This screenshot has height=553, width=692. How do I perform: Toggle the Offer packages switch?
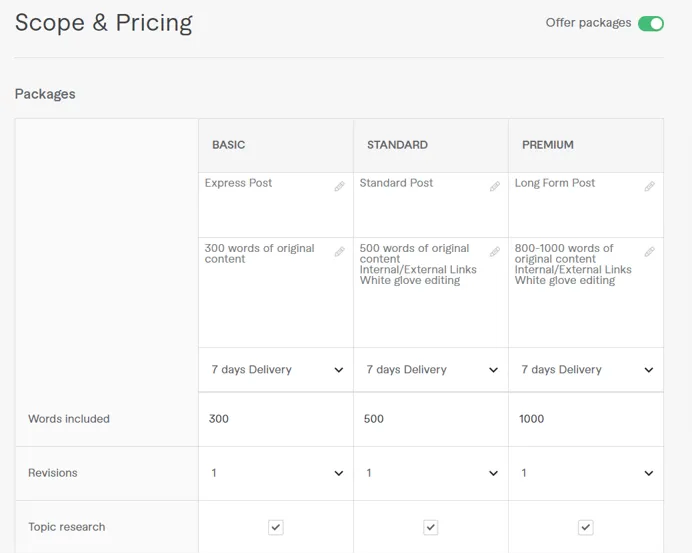[x=651, y=23]
